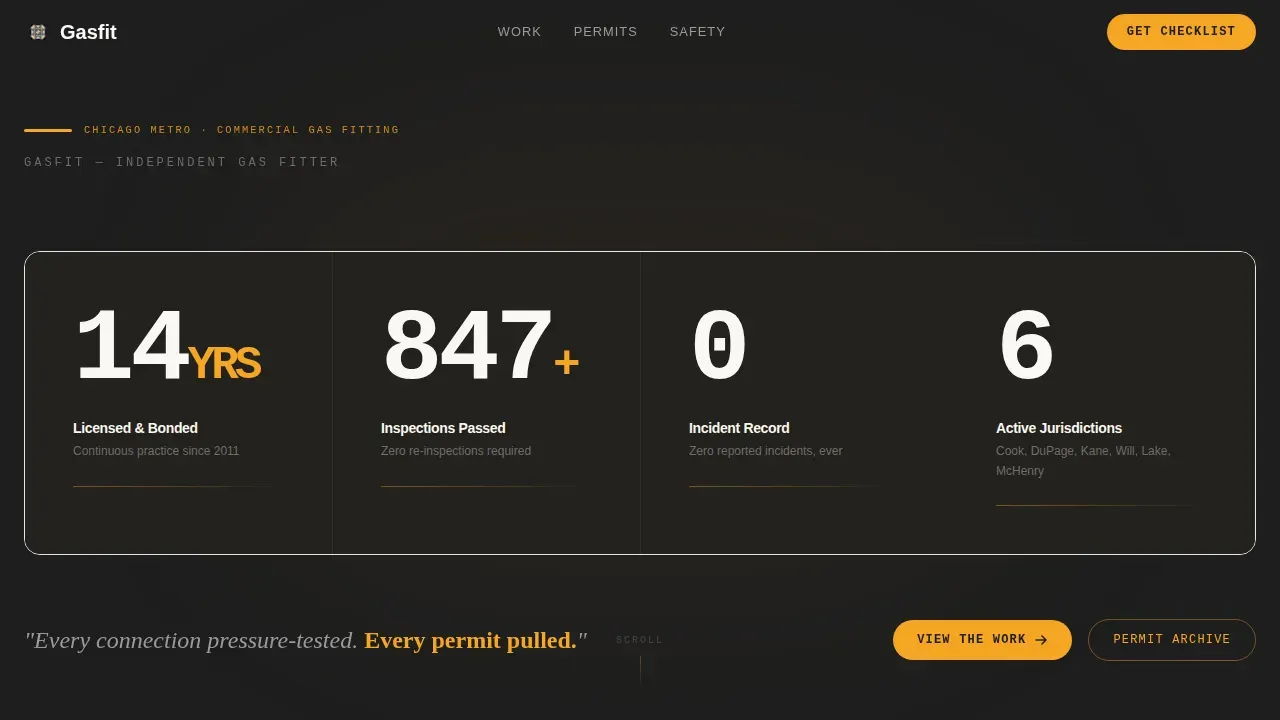Click 'Continuous practice since 2011' text
The image size is (1280, 720).
pyautogui.click(x=156, y=451)
